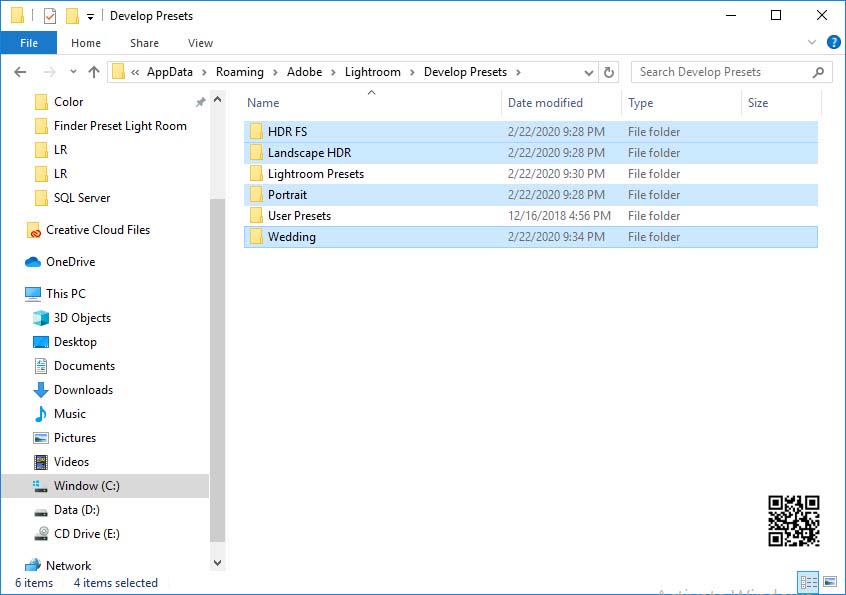Select the Landscape HDR folder icon
Image resolution: width=846 pixels, height=595 pixels.
tap(256, 152)
